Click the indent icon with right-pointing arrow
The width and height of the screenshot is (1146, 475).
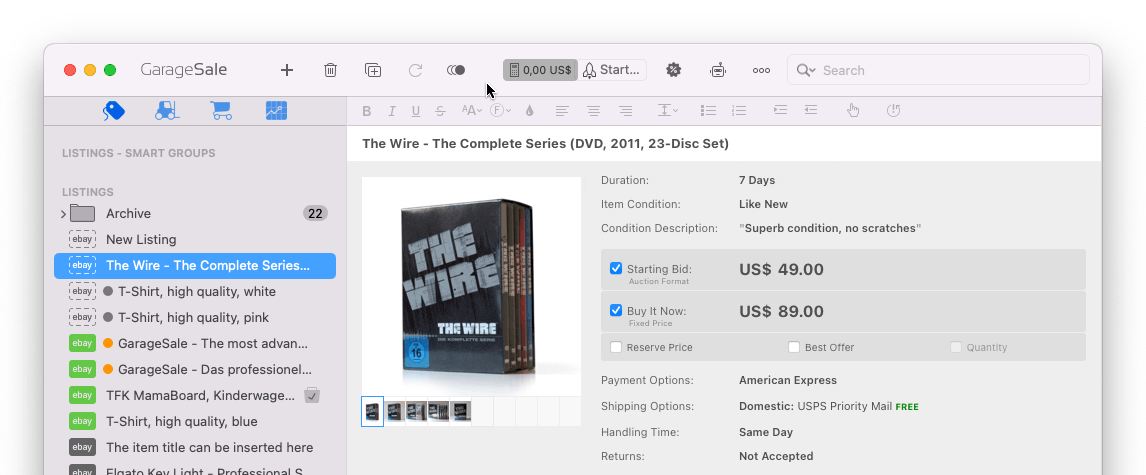pyautogui.click(x=781, y=110)
